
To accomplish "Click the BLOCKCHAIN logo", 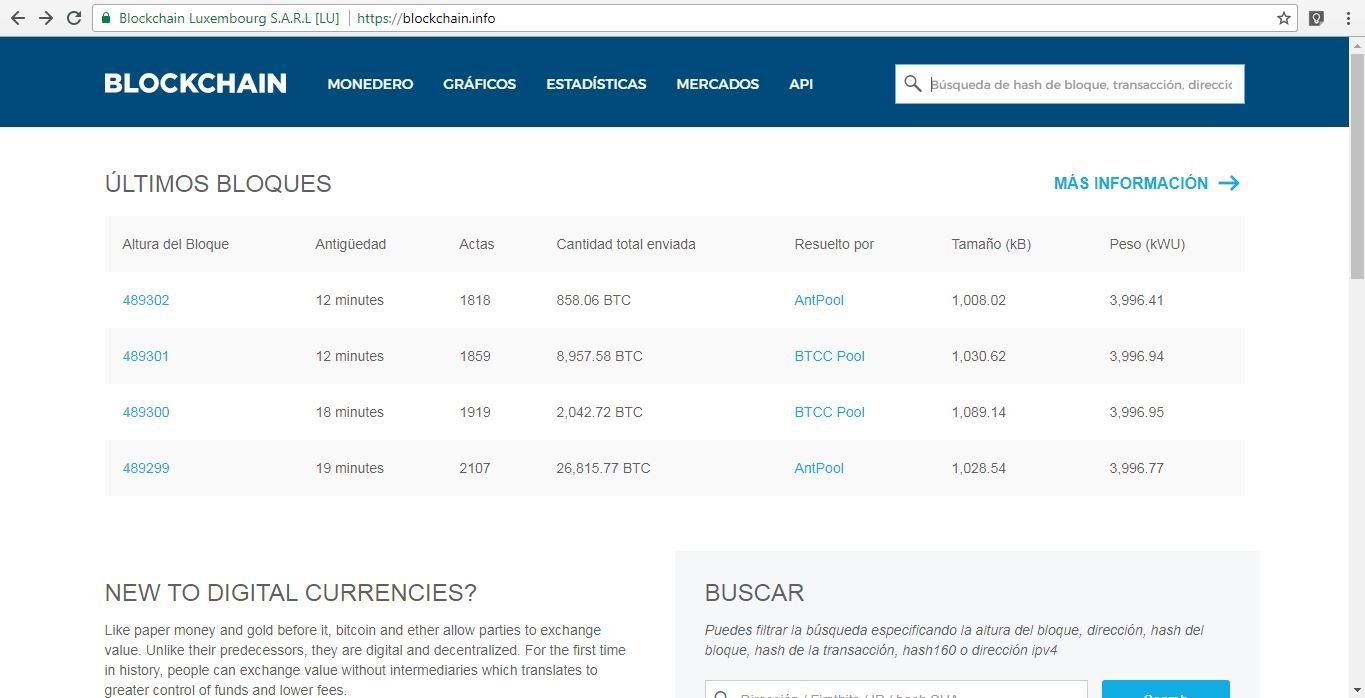I will tap(195, 83).
